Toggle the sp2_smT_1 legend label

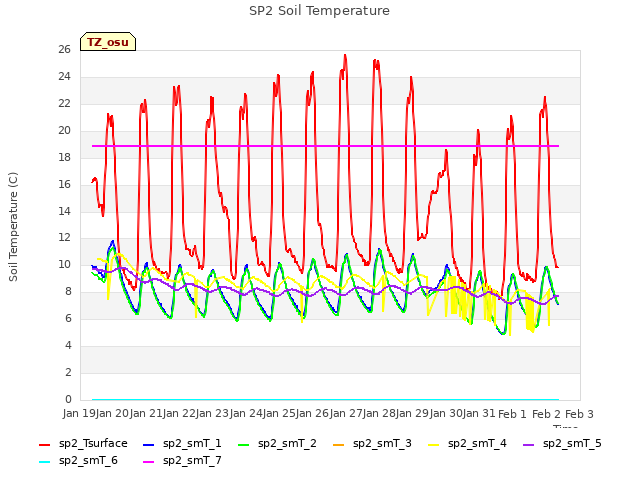[x=192, y=444]
